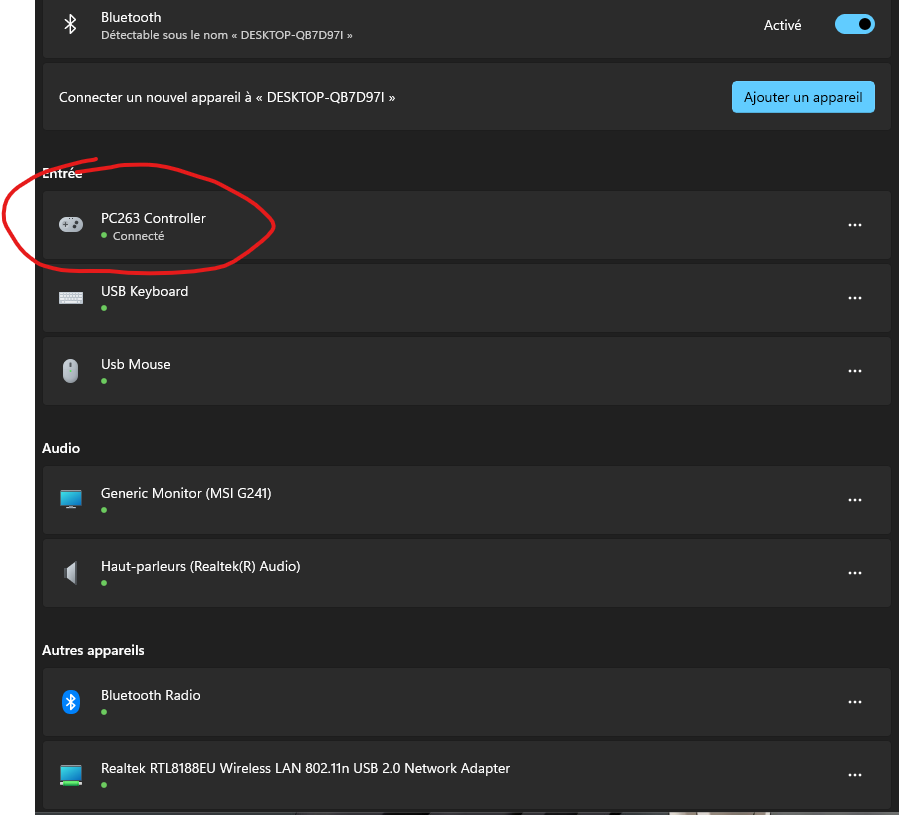Click the Bluetooth title label

(131, 17)
